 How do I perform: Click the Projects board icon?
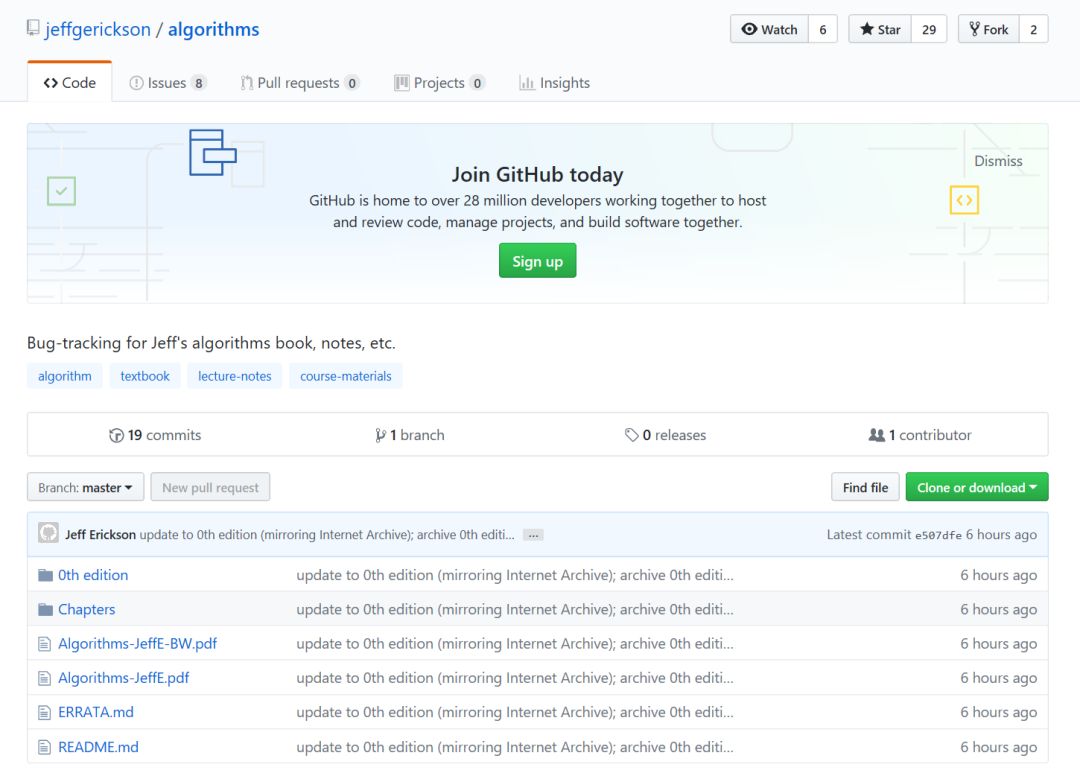402,83
